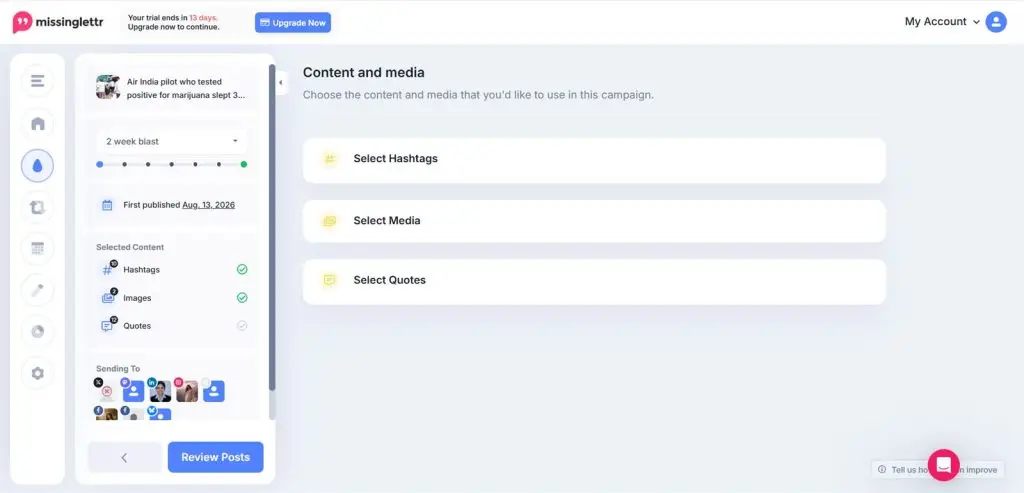Open the pencil editor sidebar icon

pos(37,290)
